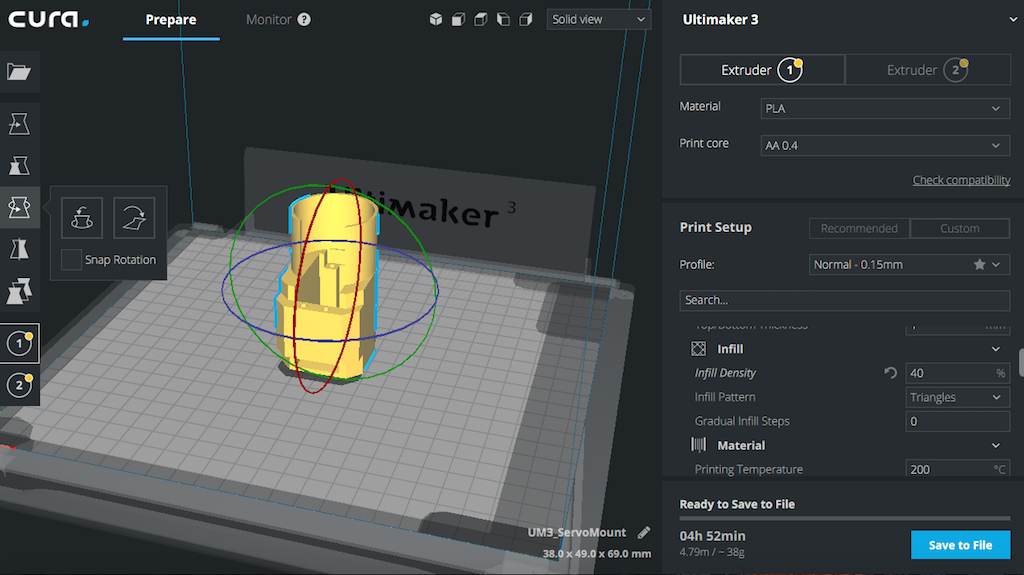
Task: Select the Extruder 1 tab
Action: (x=762, y=70)
